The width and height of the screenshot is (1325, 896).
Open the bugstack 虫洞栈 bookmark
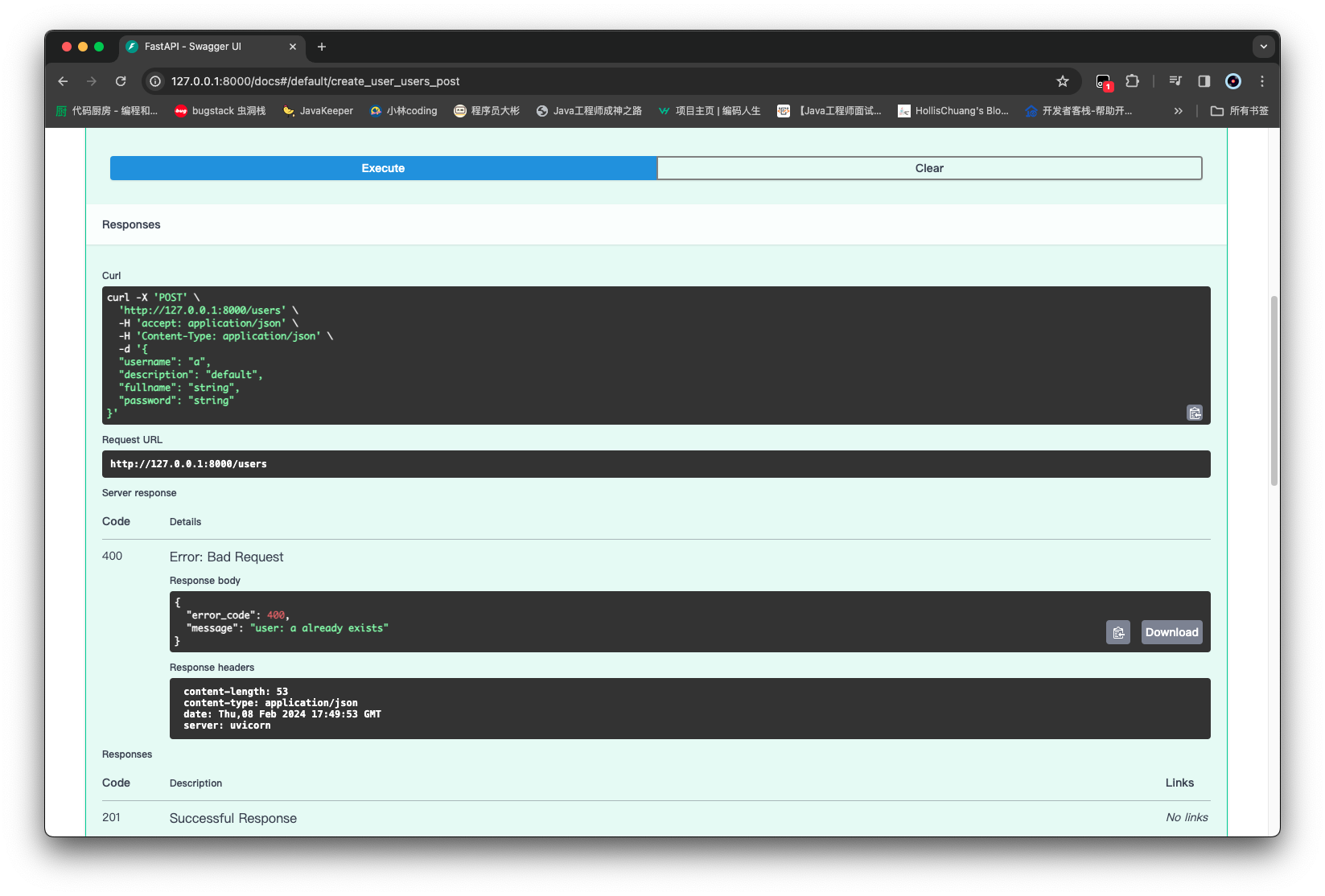(220, 111)
